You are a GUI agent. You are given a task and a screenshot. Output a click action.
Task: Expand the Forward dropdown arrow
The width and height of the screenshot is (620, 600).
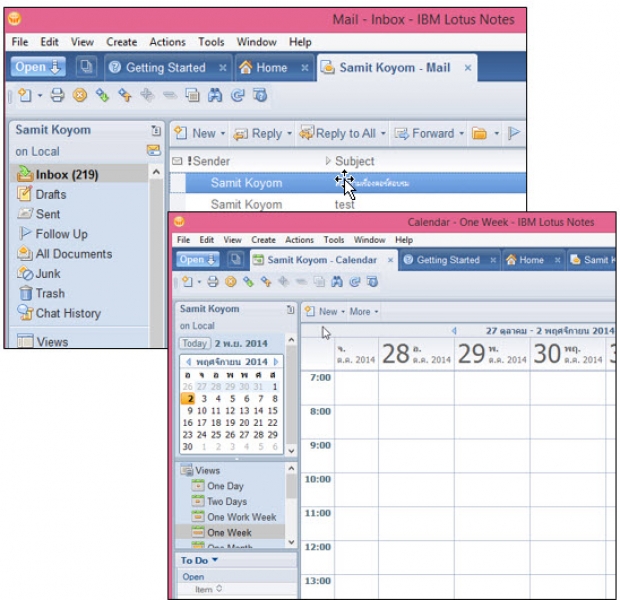(461, 133)
